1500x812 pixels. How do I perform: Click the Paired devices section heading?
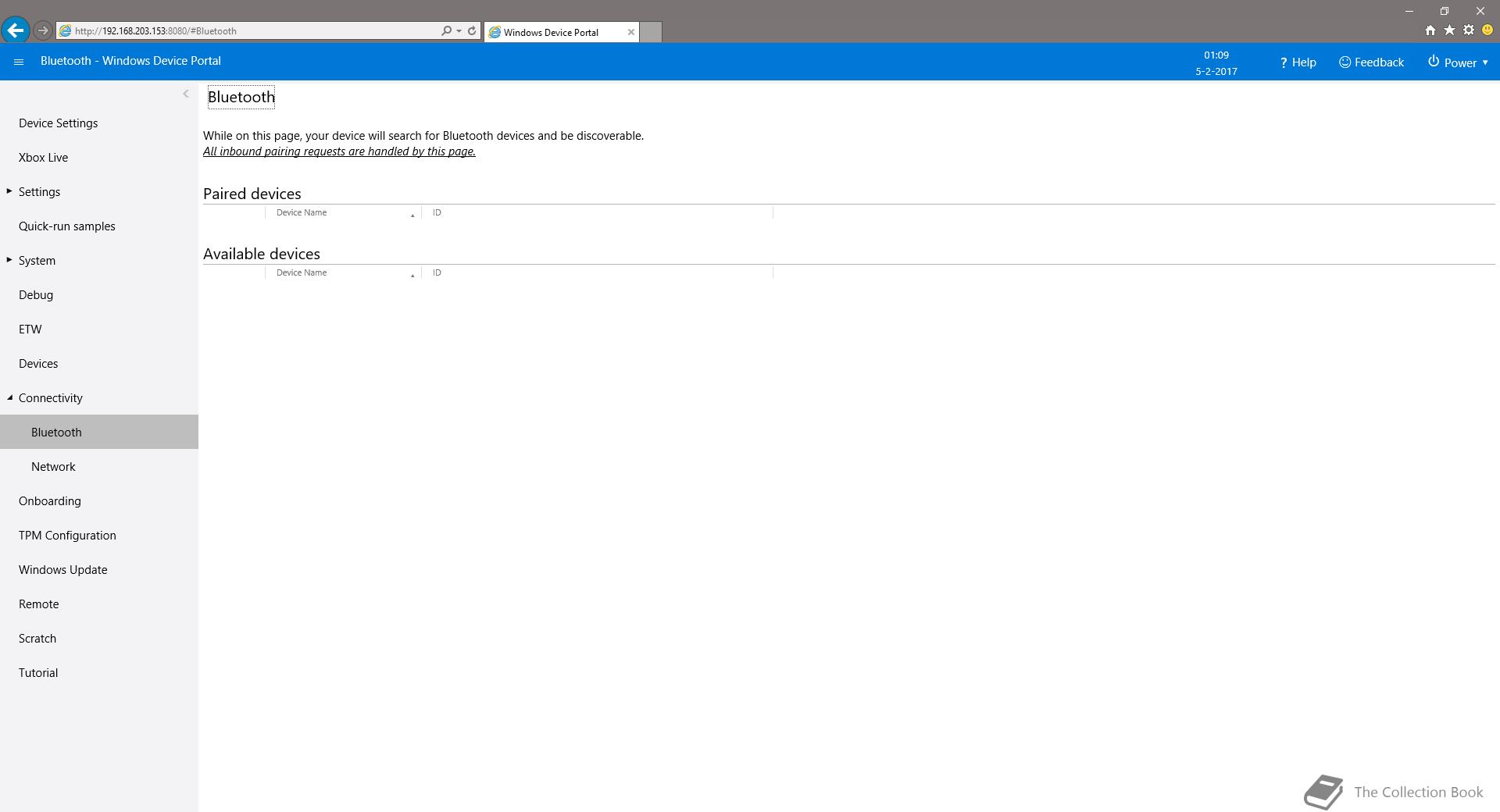click(x=252, y=194)
